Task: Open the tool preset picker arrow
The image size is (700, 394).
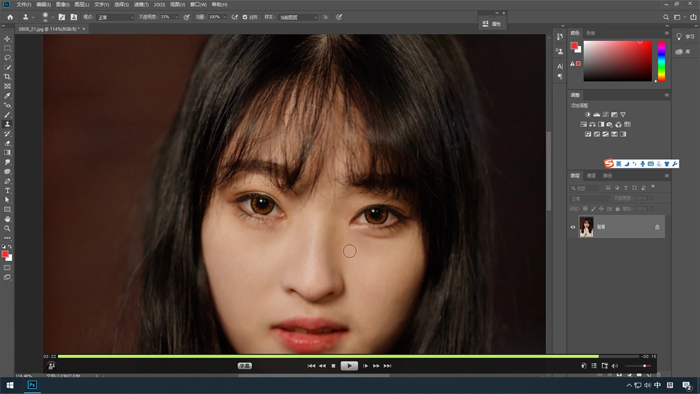Action: 33,17
